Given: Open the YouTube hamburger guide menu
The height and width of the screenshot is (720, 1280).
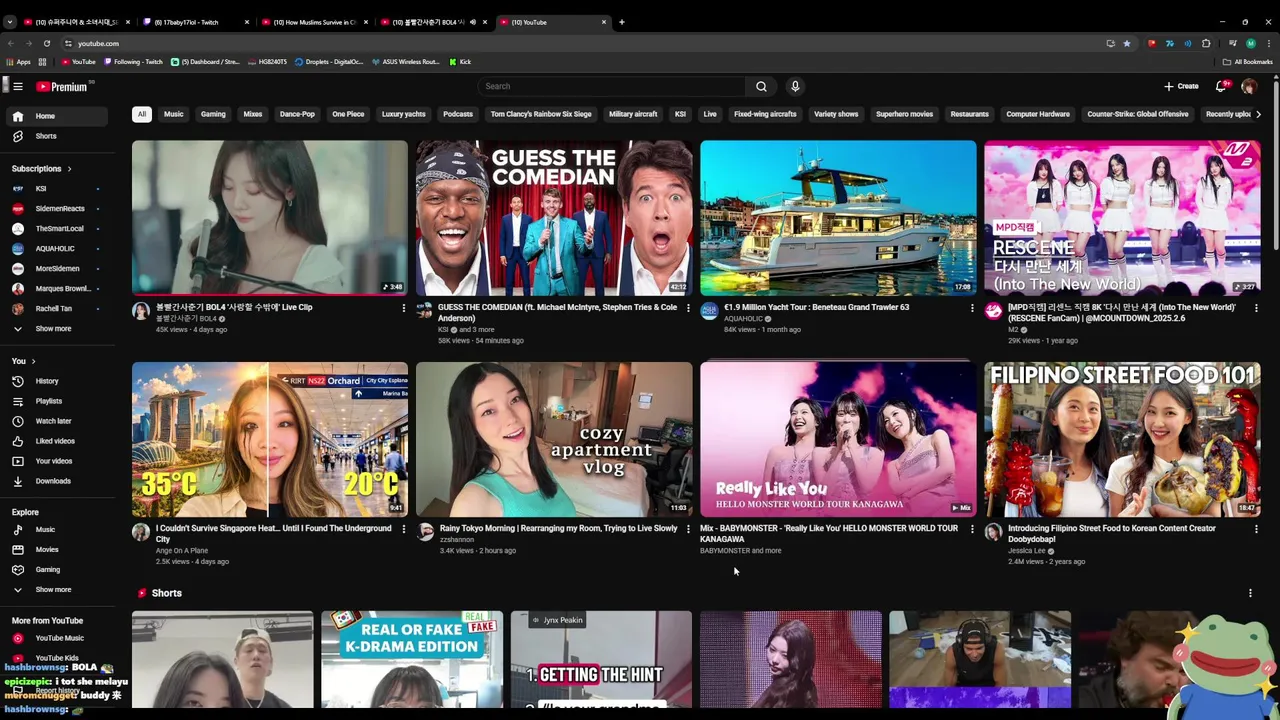Looking at the screenshot, I should click(x=18, y=86).
